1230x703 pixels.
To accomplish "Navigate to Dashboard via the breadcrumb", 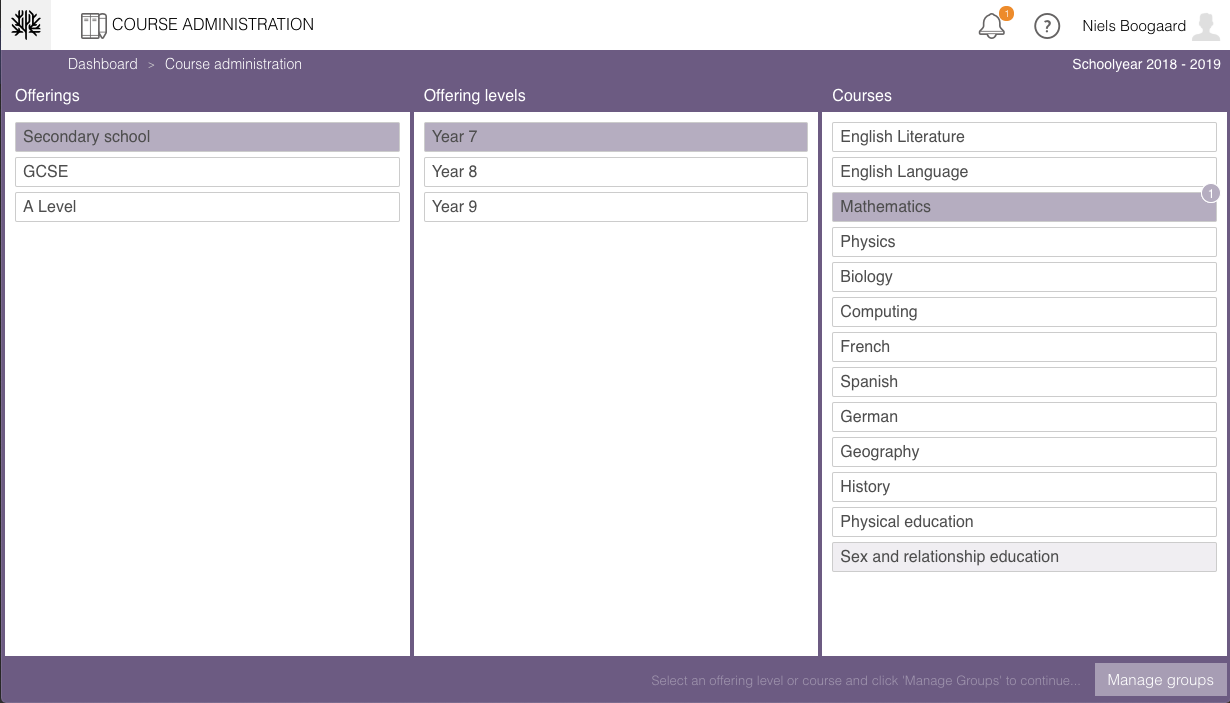I will click(102, 63).
